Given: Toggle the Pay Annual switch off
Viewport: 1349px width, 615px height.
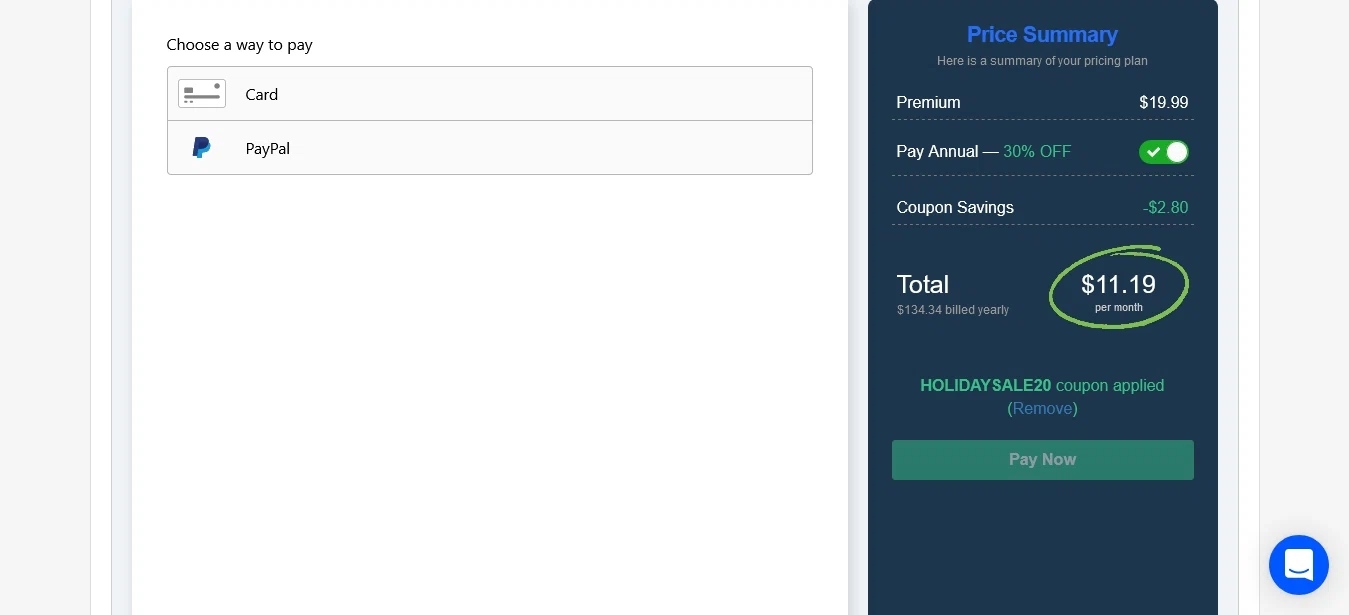Looking at the screenshot, I should coord(1164,152).
